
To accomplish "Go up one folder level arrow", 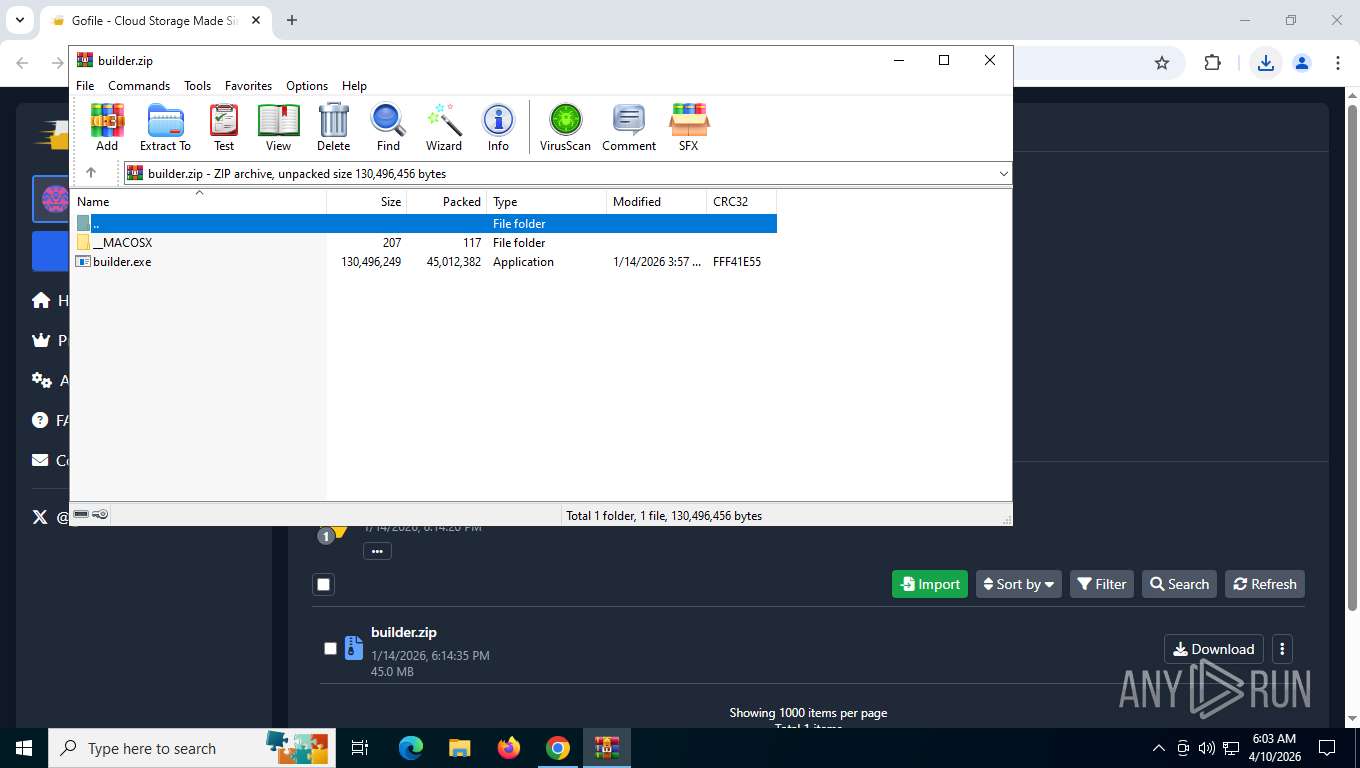I will [x=91, y=173].
